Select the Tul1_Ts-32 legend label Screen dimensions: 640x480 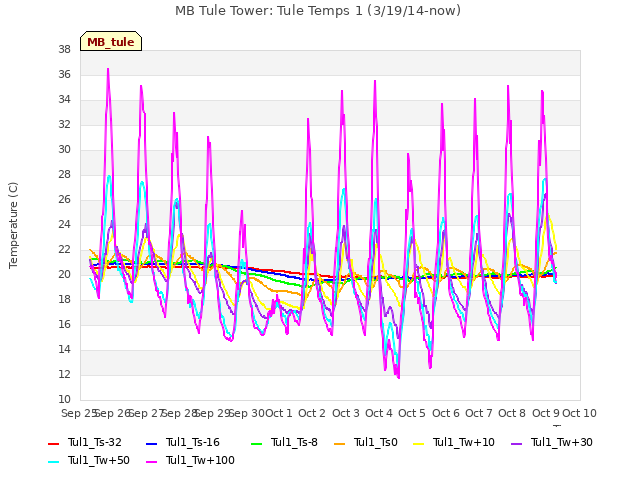[x=95, y=442]
